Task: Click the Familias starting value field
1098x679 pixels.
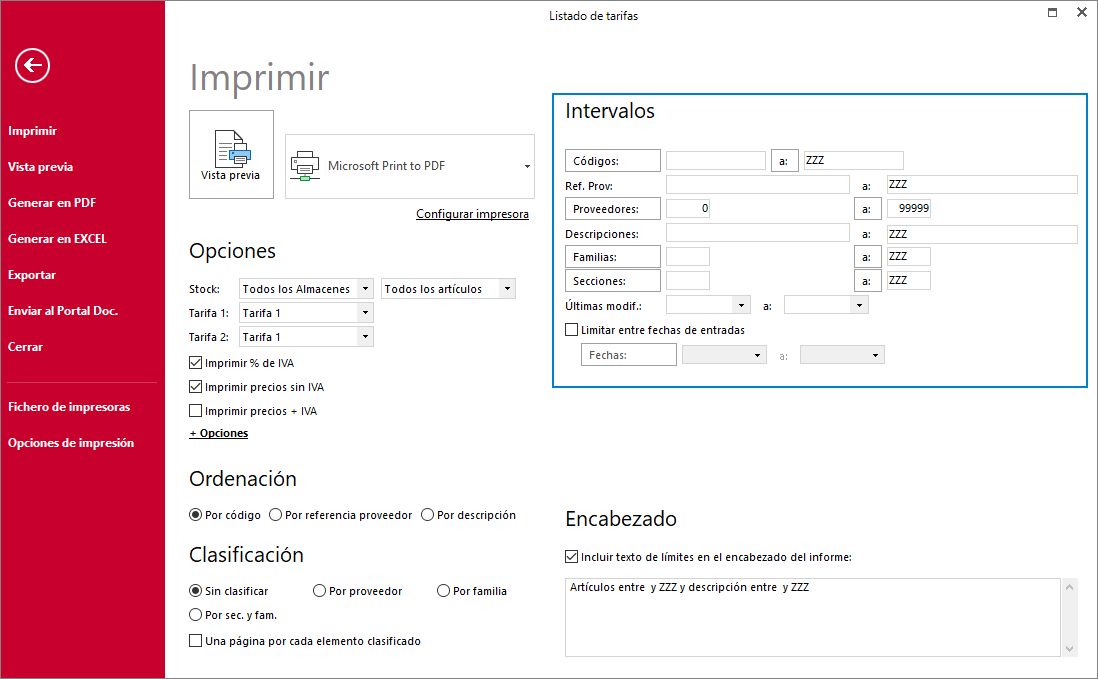Action: coord(688,256)
